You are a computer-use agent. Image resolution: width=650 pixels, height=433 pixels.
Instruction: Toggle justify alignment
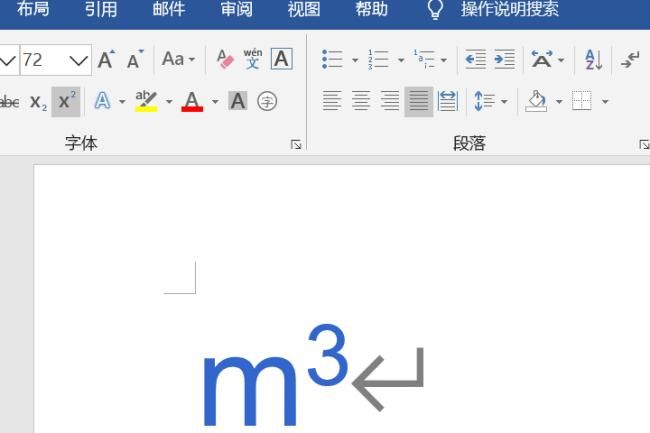[x=419, y=102]
